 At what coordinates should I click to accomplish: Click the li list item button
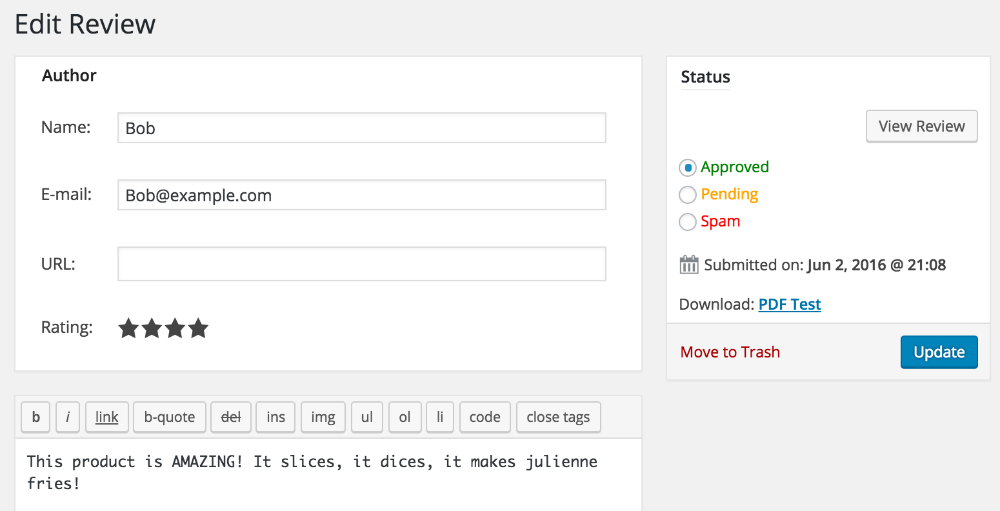[439, 417]
